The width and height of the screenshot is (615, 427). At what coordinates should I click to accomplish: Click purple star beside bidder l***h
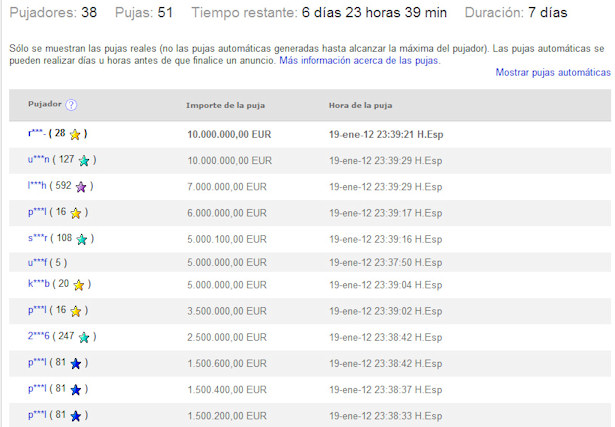pos(81,187)
